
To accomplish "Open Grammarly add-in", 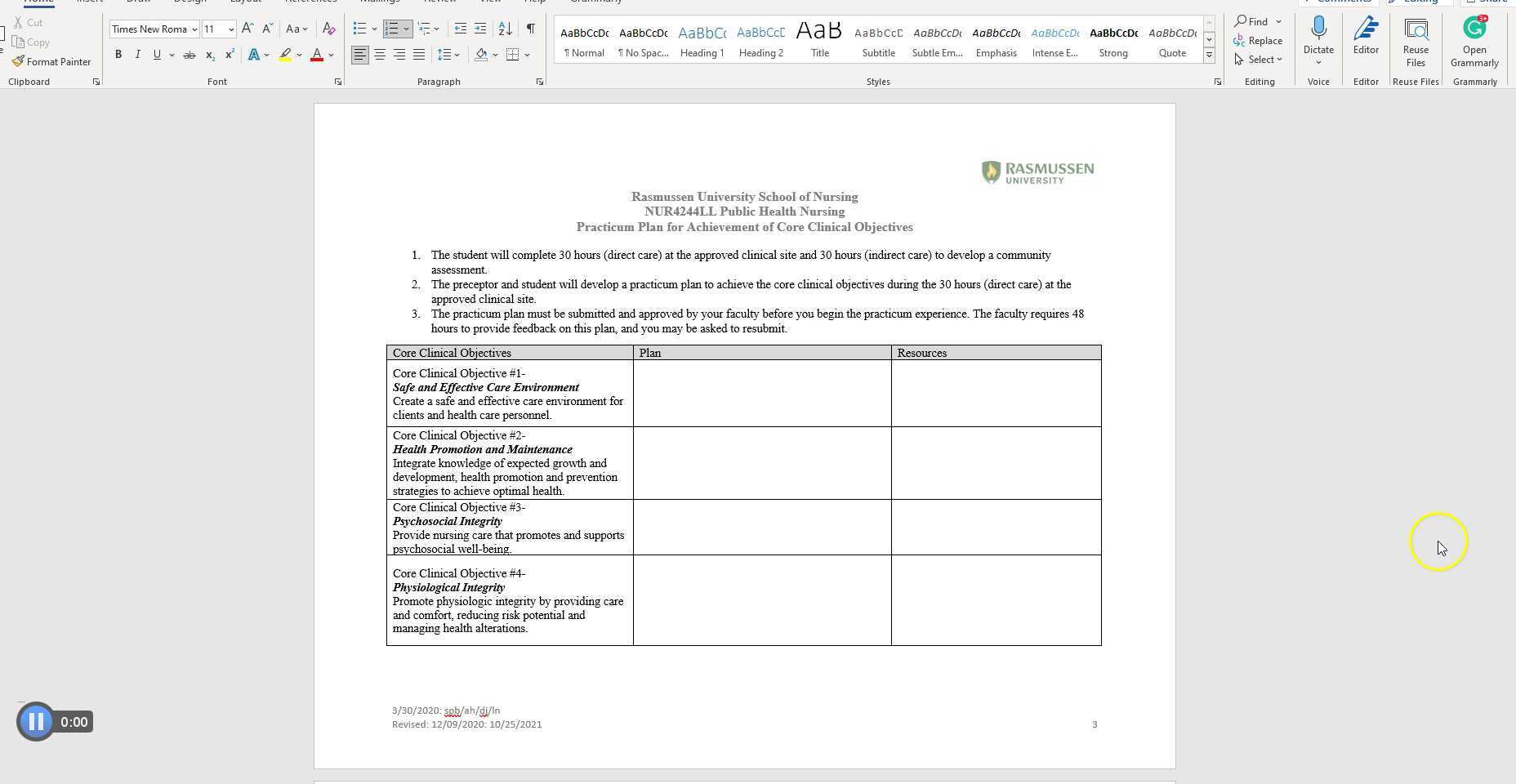I will click(1474, 38).
